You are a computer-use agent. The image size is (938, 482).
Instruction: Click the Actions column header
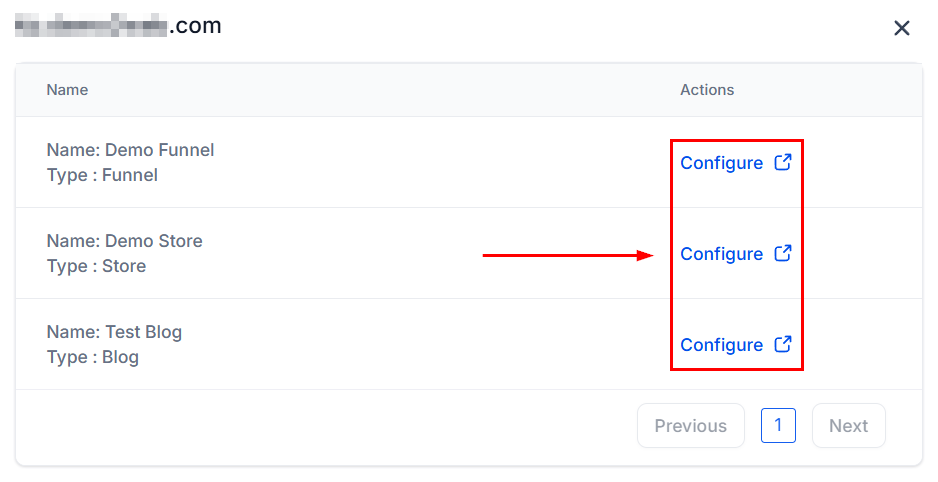point(707,90)
